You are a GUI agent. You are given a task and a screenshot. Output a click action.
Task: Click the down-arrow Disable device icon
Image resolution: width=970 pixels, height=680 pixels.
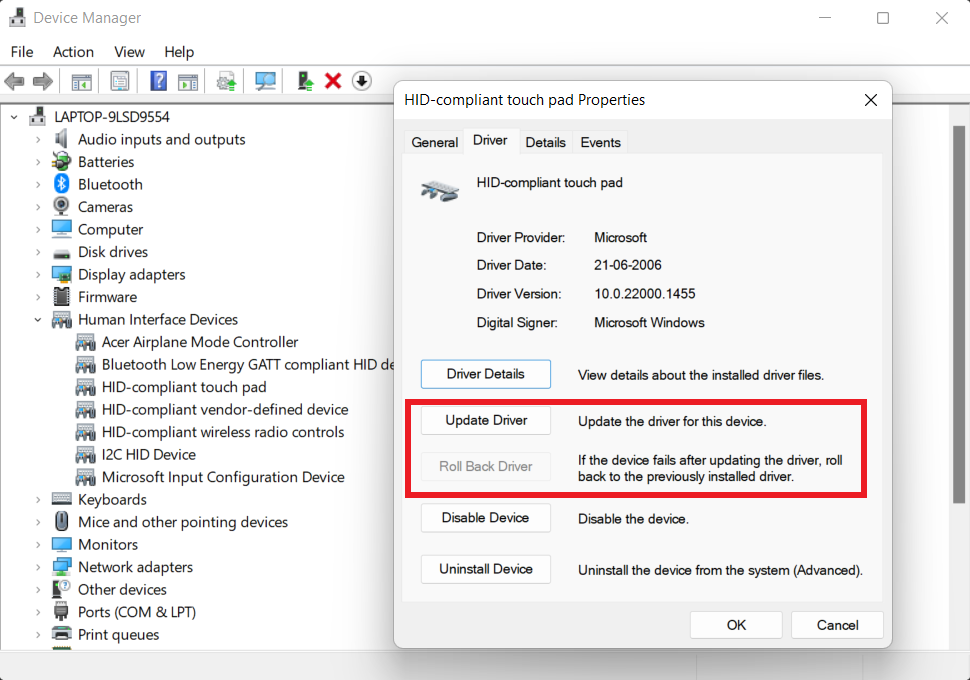[362, 81]
